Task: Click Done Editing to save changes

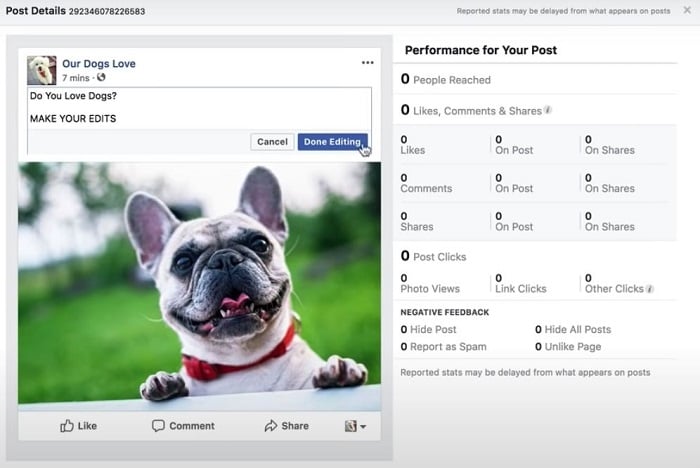Action: 333,142
